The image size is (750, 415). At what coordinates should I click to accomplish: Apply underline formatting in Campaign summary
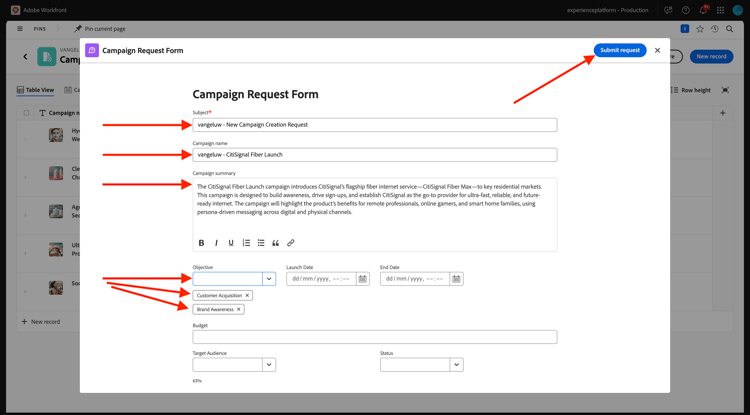point(231,243)
